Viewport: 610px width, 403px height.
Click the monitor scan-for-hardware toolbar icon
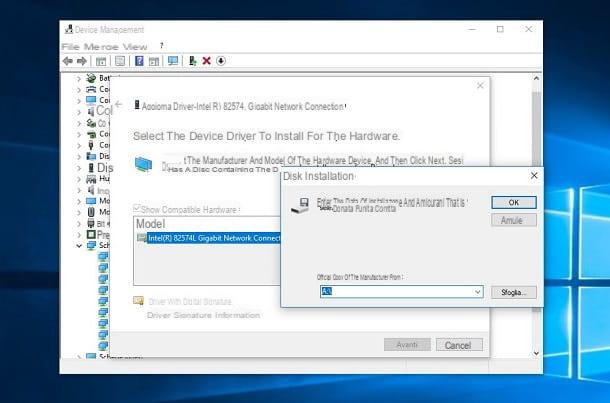coord(173,61)
